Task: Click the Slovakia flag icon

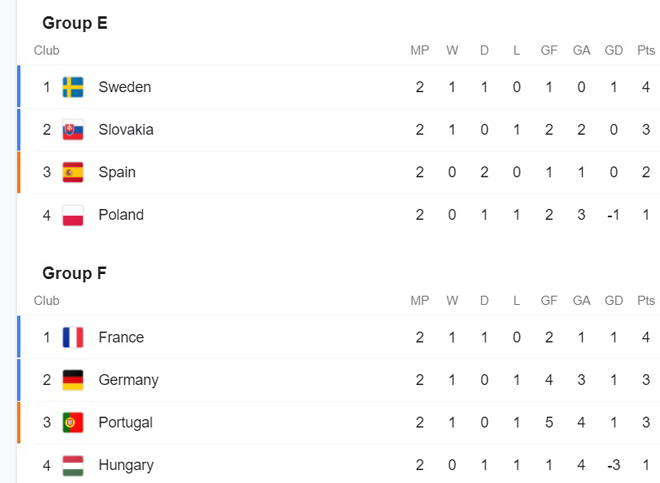Action: pyautogui.click(x=73, y=130)
